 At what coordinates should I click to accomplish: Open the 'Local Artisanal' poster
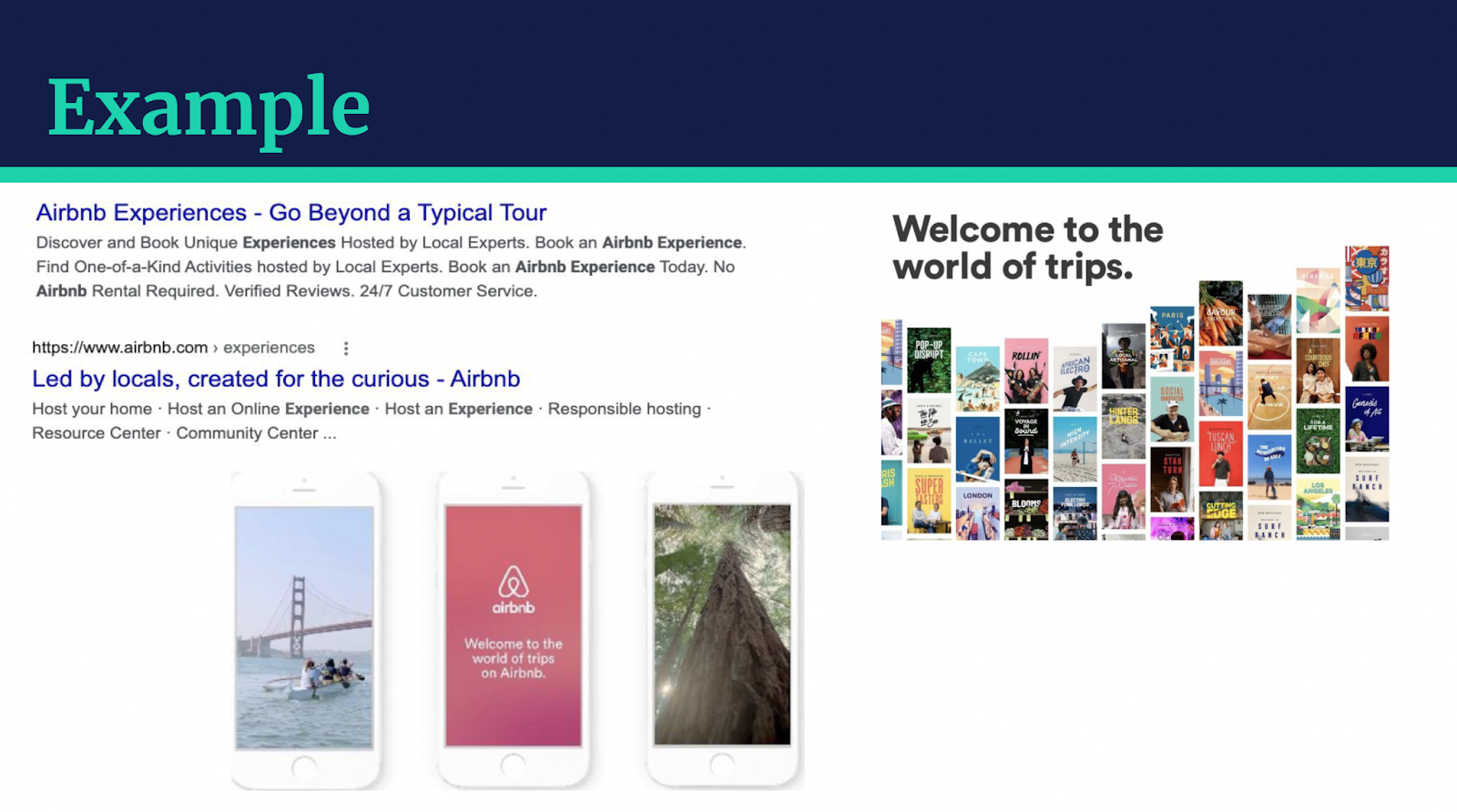click(x=1124, y=356)
